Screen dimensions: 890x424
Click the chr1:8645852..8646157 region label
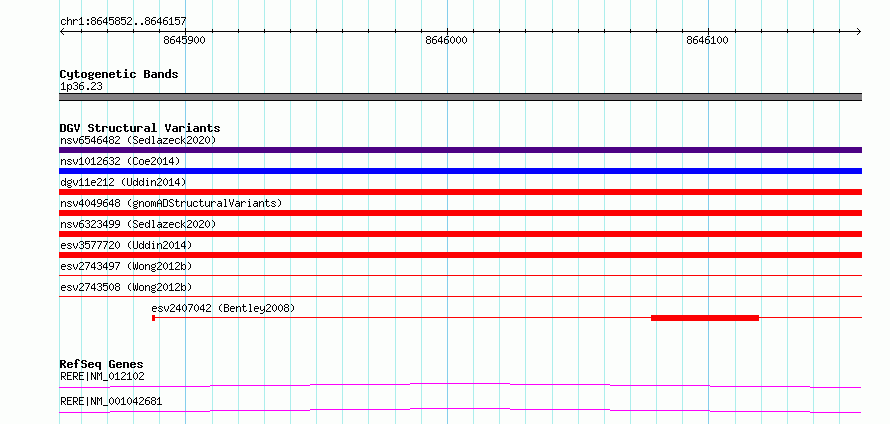(x=123, y=22)
